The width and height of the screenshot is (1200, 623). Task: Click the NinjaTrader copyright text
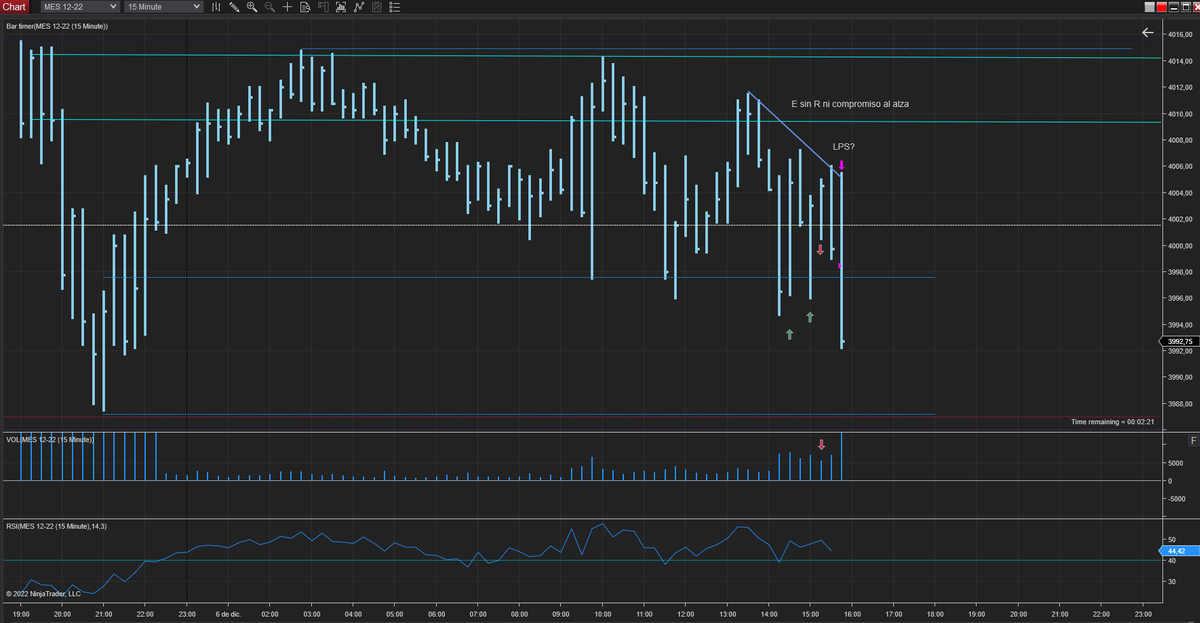click(x=42, y=593)
